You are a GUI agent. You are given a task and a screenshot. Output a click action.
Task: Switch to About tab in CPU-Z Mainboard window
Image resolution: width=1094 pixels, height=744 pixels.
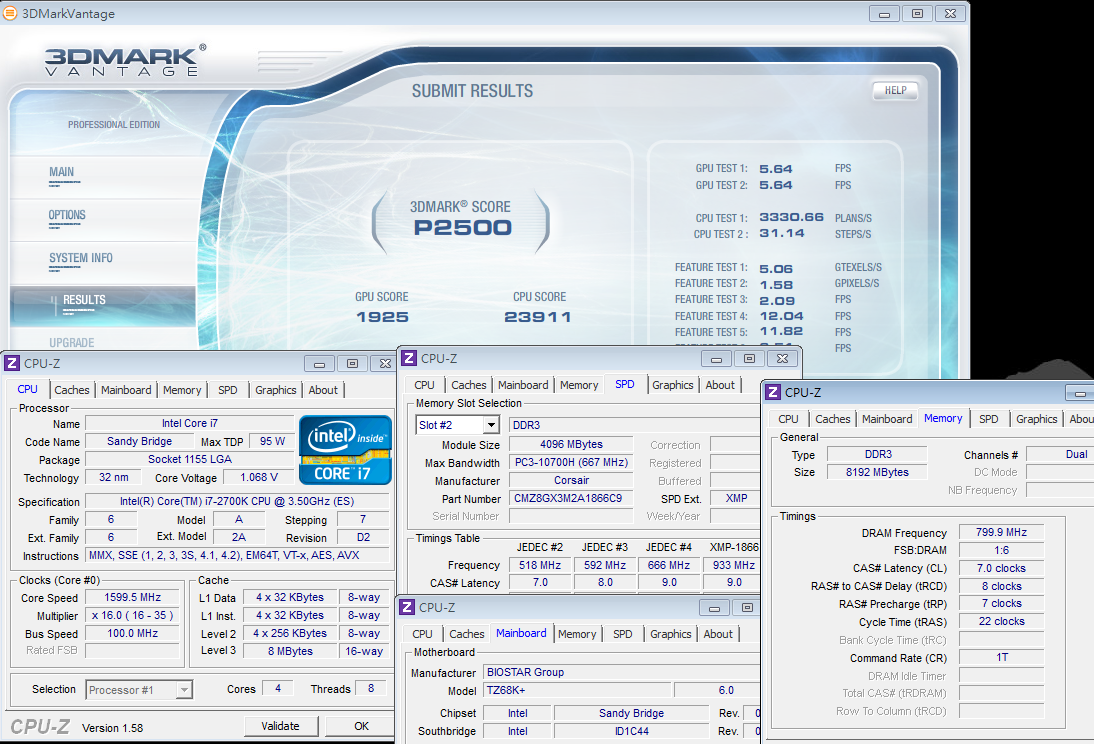pyautogui.click(x=718, y=634)
